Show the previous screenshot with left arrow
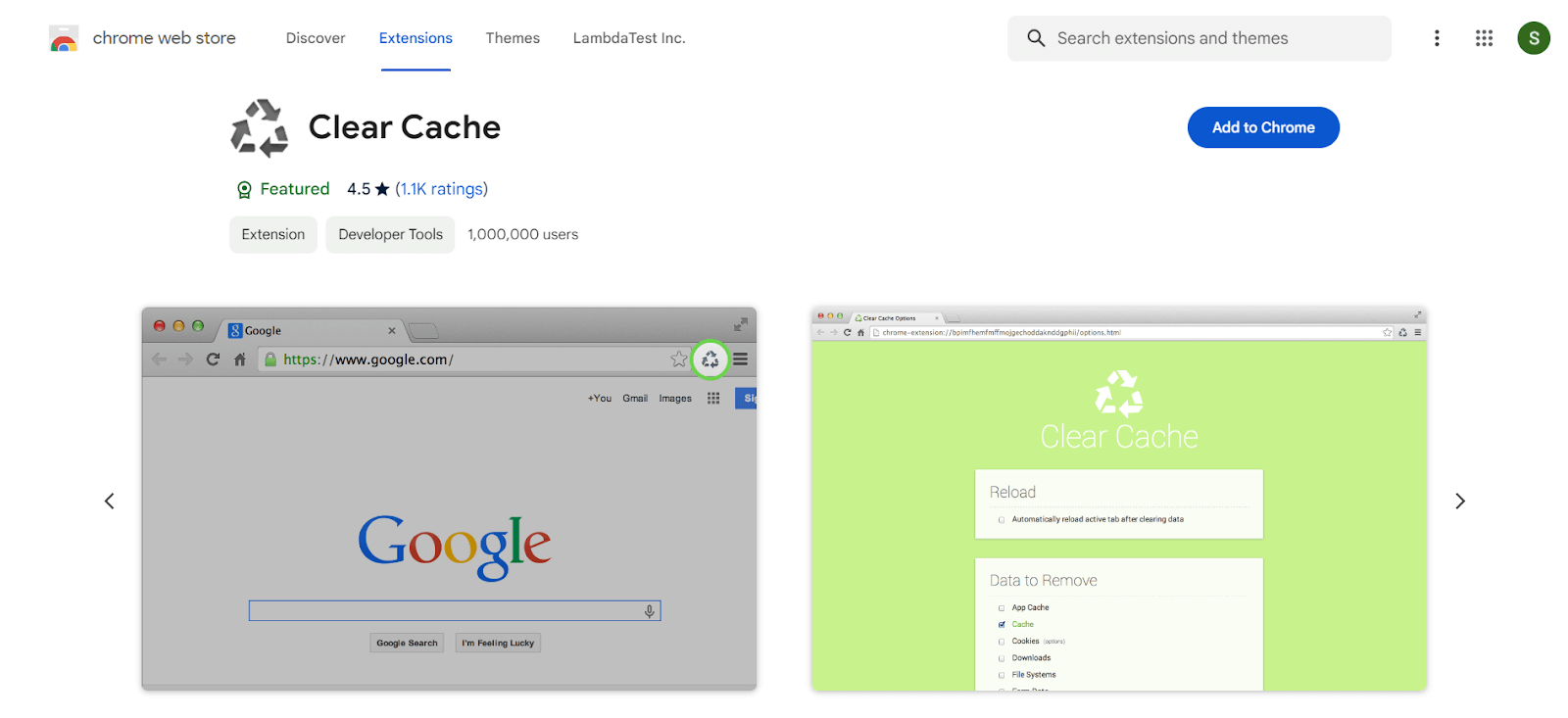The width and height of the screenshot is (1568, 718). tap(110, 501)
